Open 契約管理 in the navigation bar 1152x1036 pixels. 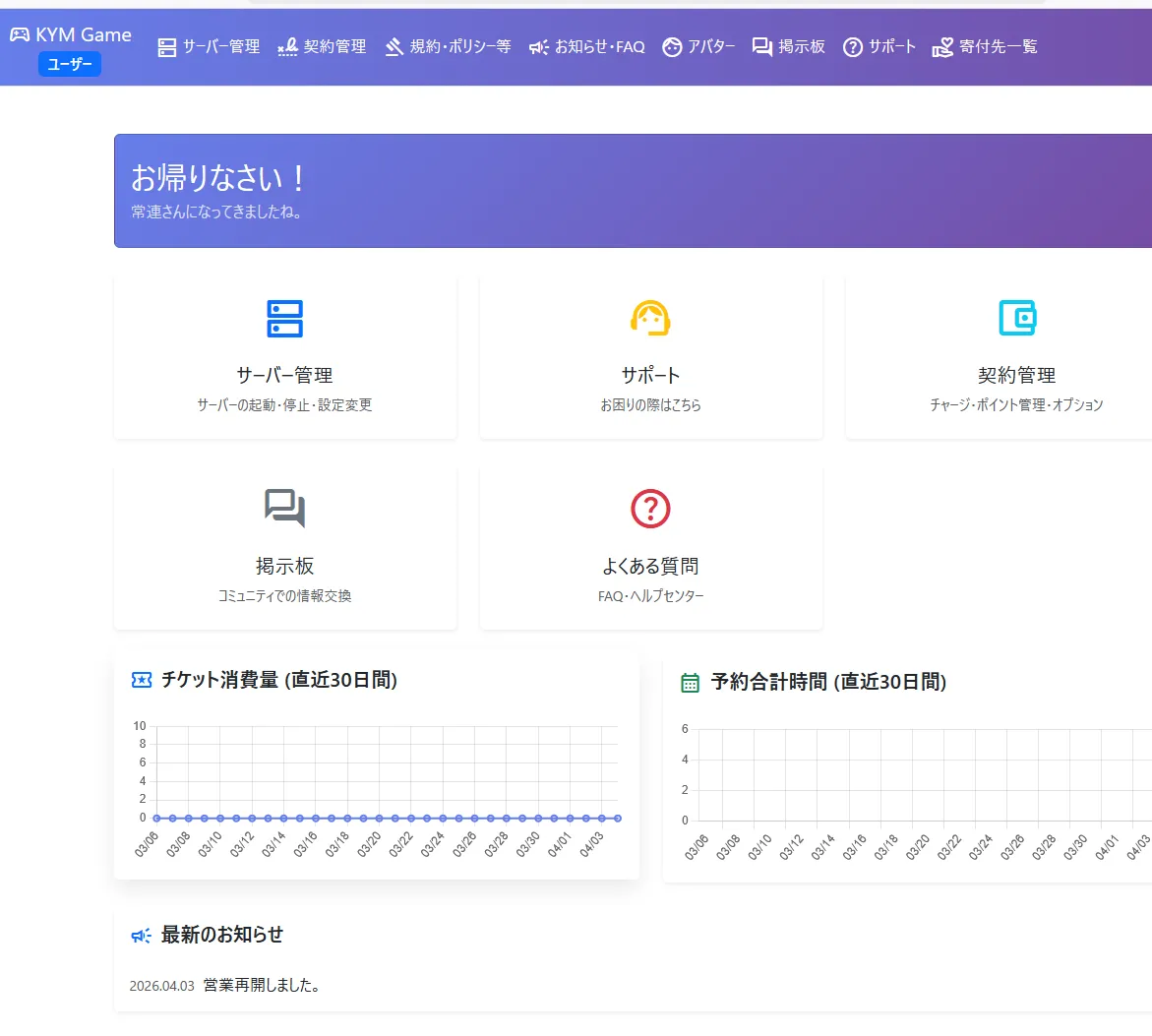(323, 47)
